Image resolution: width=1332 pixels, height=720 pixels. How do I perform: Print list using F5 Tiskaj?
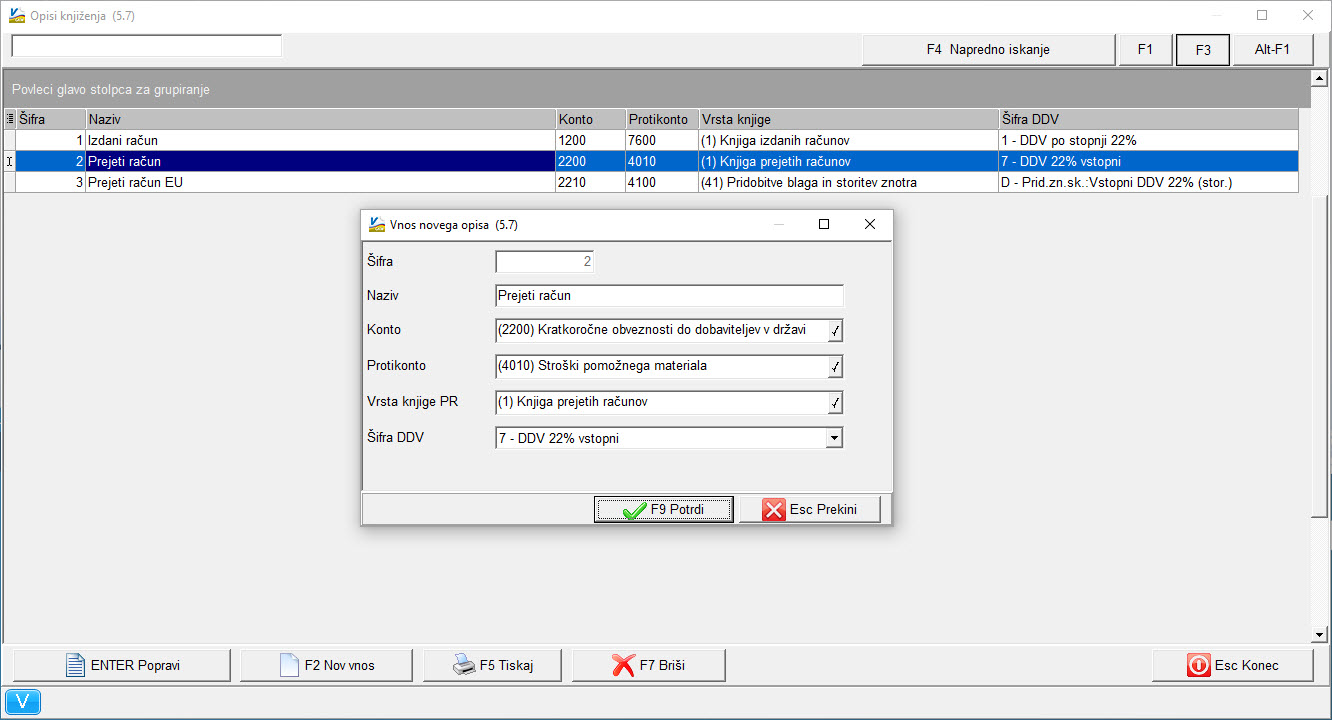point(492,665)
